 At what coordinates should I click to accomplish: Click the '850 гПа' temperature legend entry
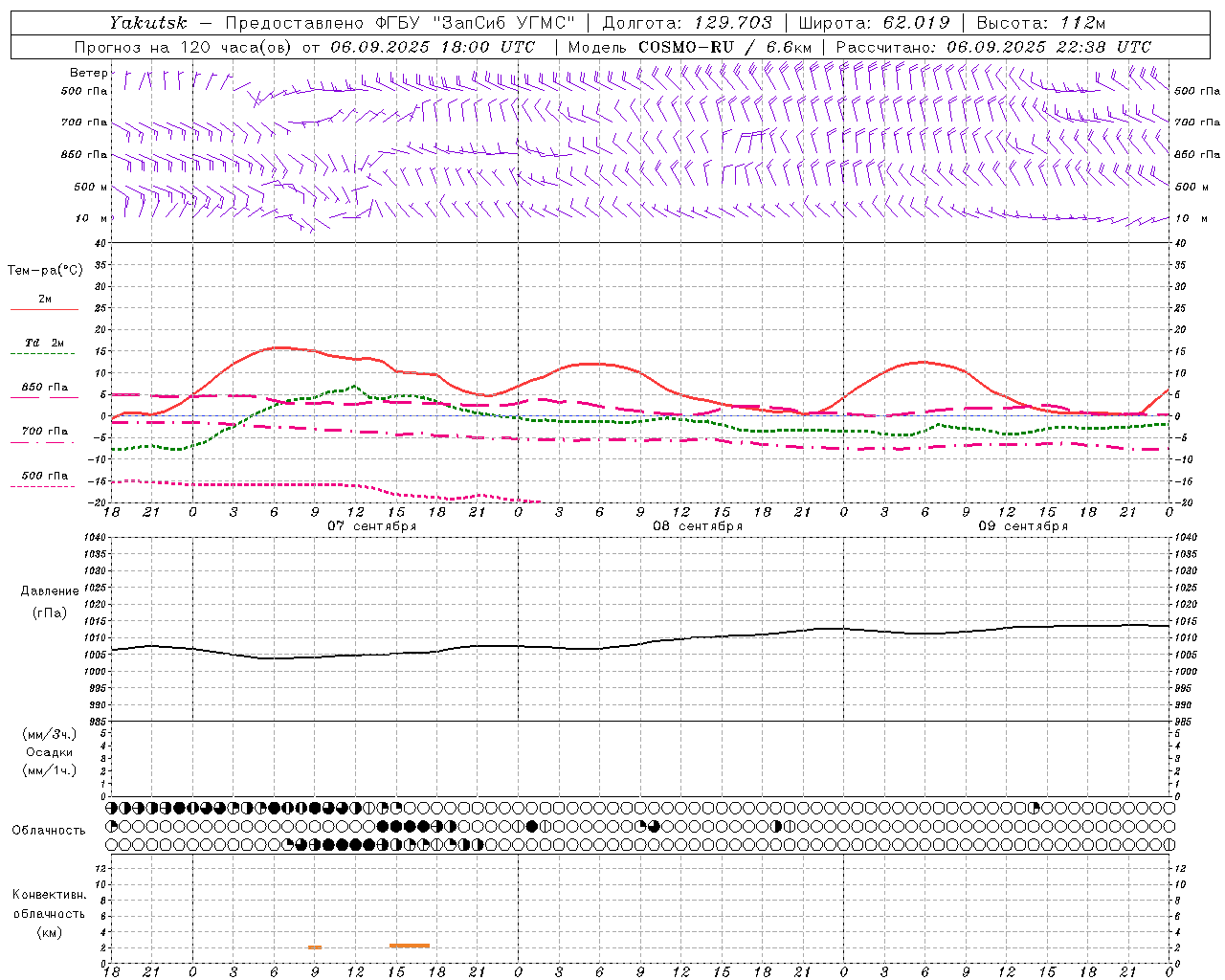(45, 388)
